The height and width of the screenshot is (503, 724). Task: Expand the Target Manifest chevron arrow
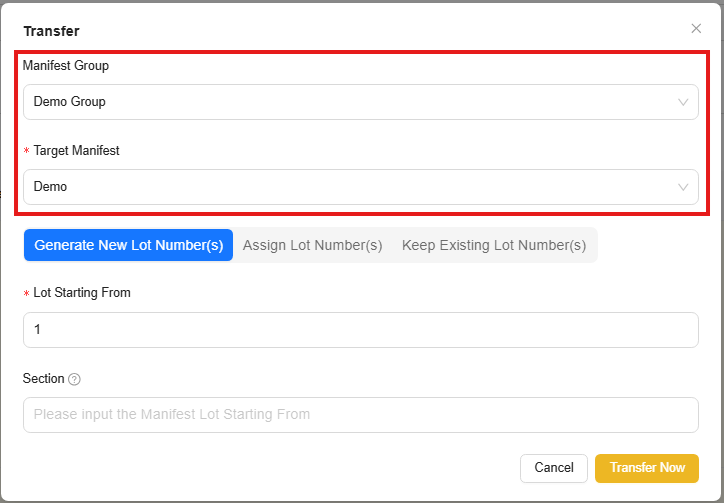pyautogui.click(x=683, y=187)
